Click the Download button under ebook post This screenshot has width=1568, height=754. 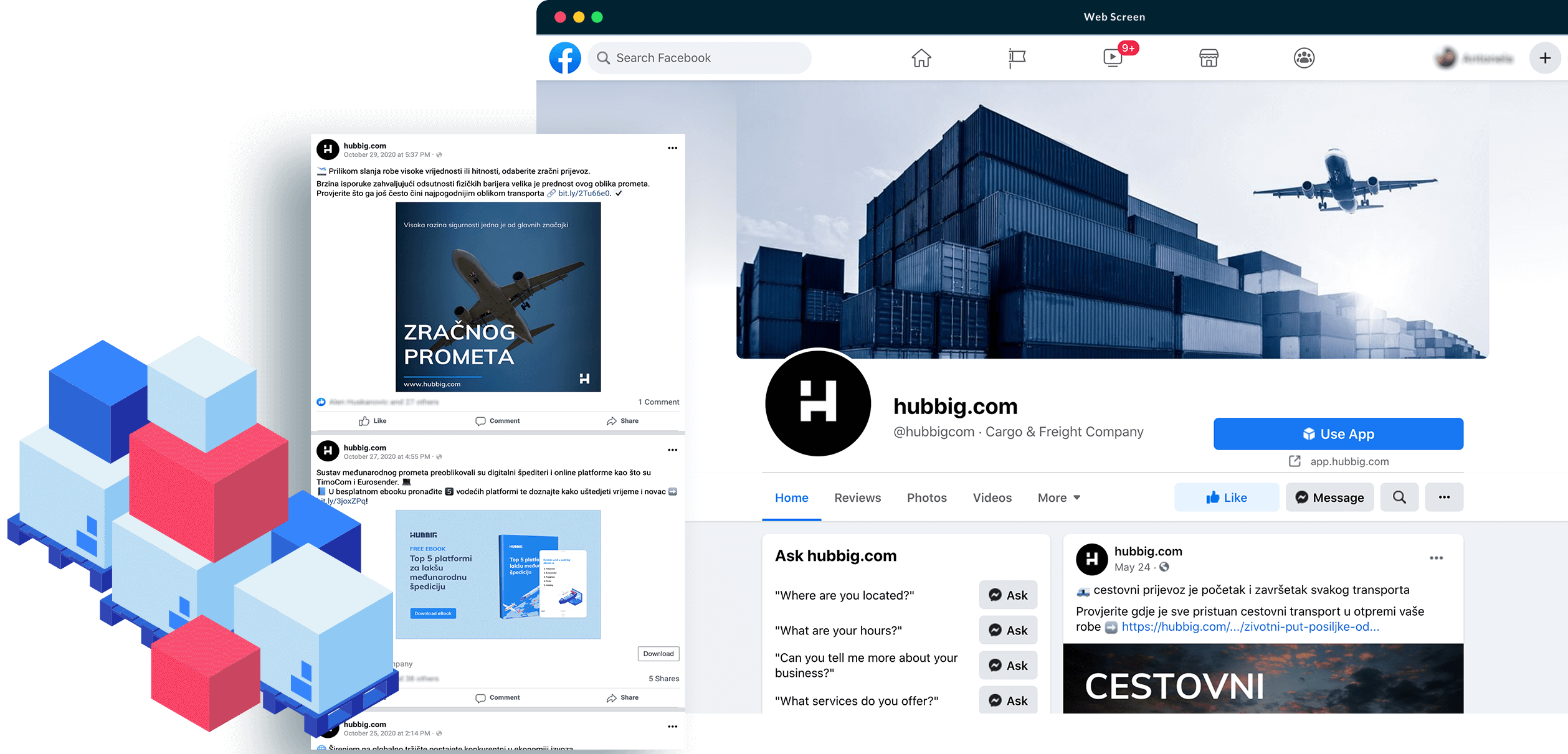click(658, 654)
